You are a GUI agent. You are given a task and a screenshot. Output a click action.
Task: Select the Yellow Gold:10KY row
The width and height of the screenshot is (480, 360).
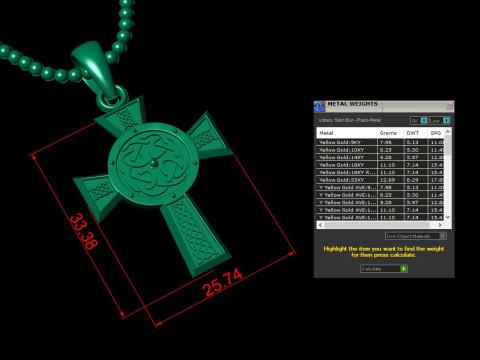[x=380, y=150]
